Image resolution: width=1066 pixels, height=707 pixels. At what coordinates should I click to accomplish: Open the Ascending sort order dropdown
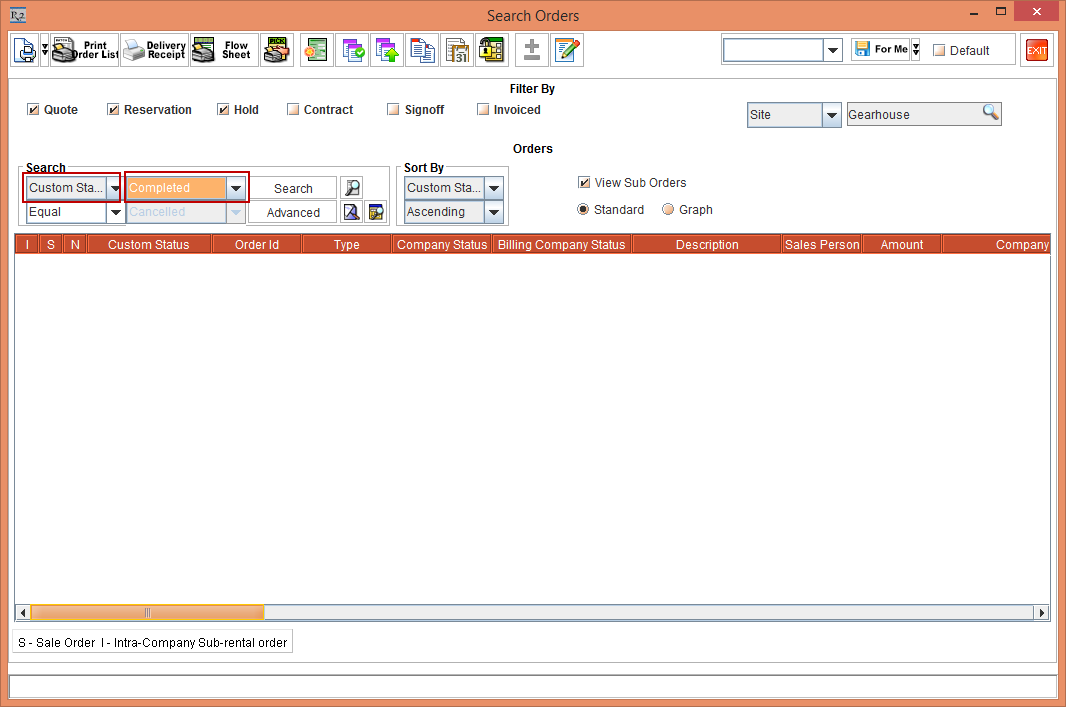(493, 212)
